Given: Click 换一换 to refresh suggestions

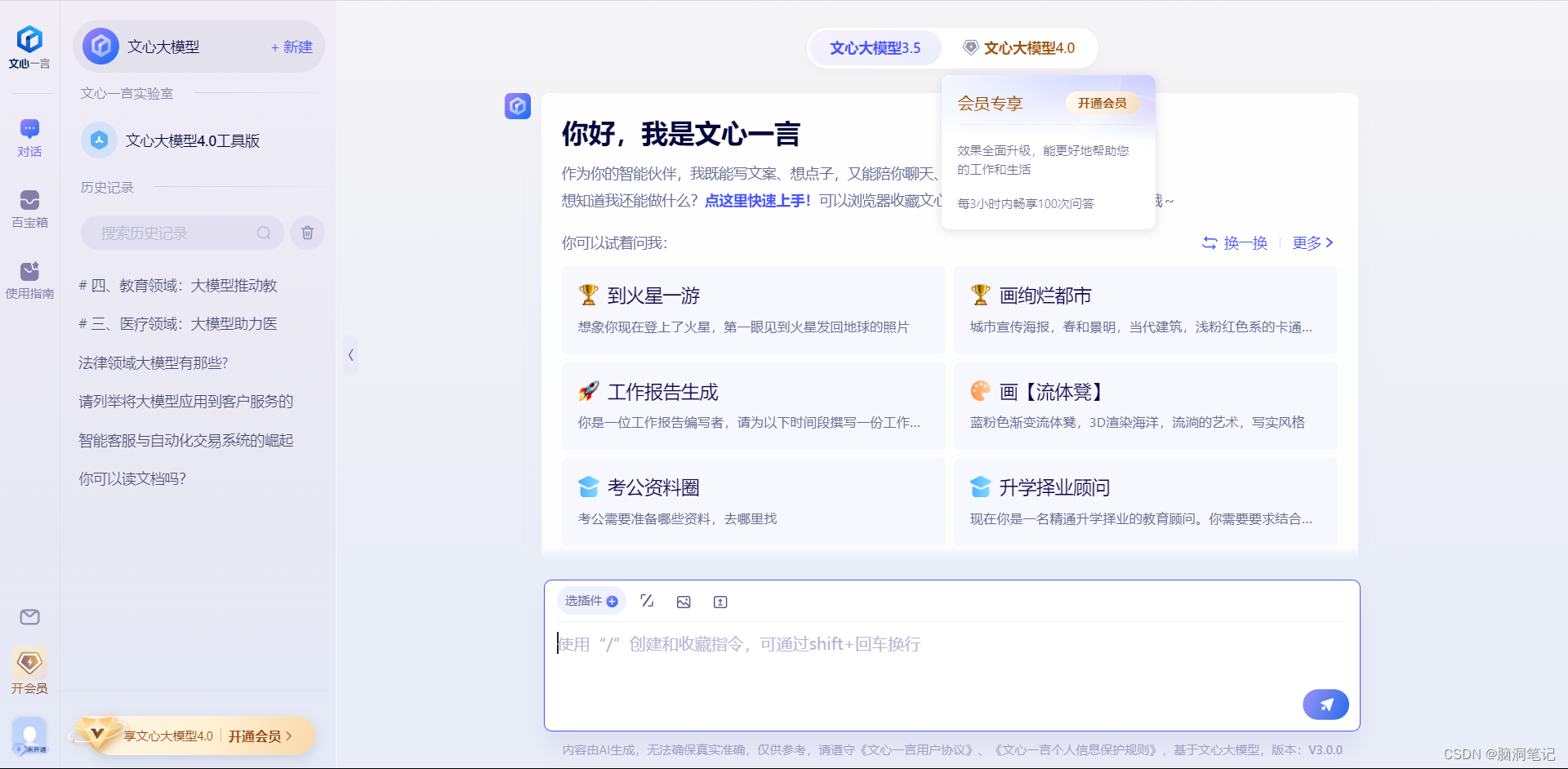Looking at the screenshot, I should click(x=1245, y=242).
